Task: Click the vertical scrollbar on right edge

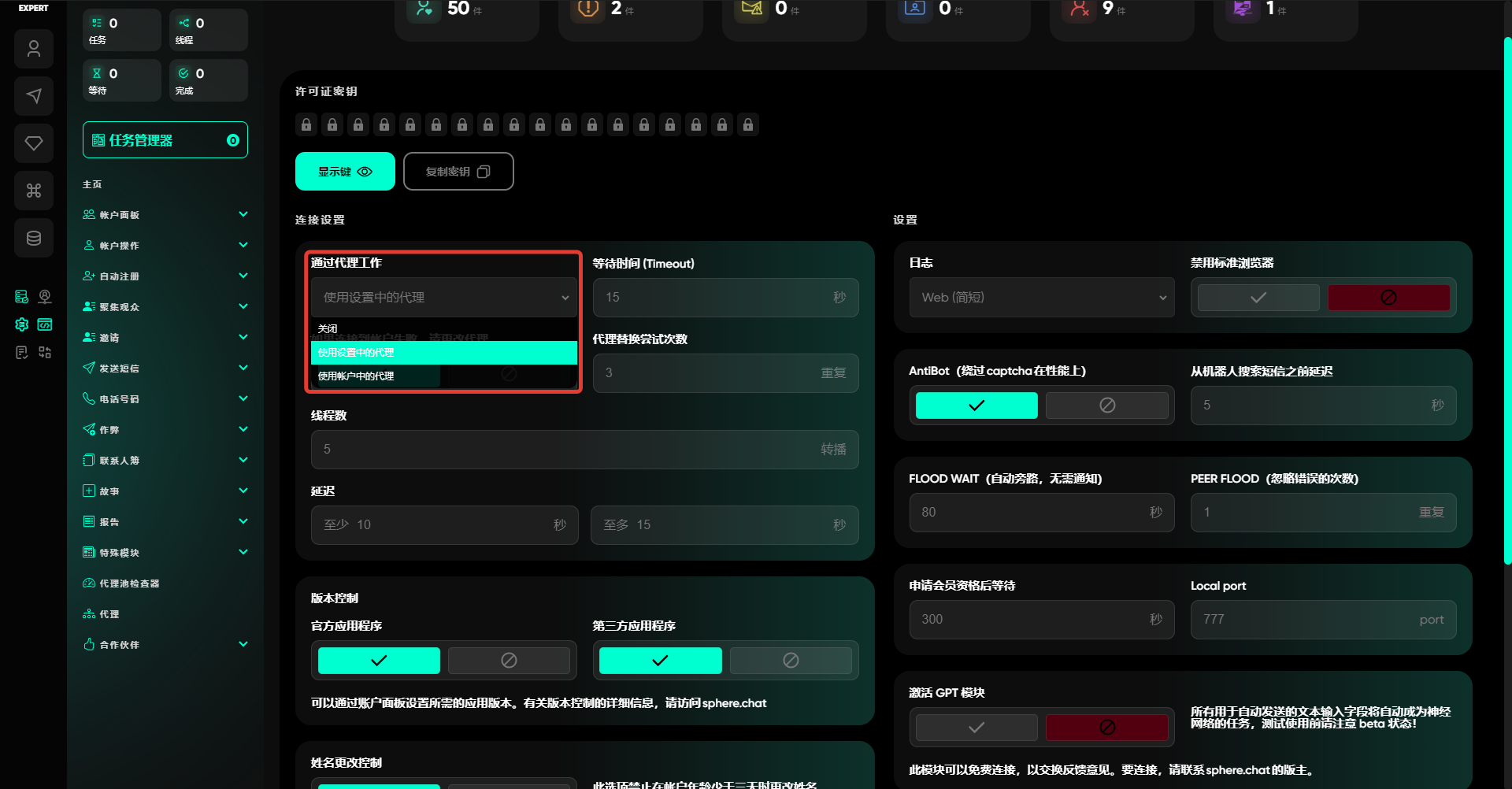Action: pos(1506,299)
